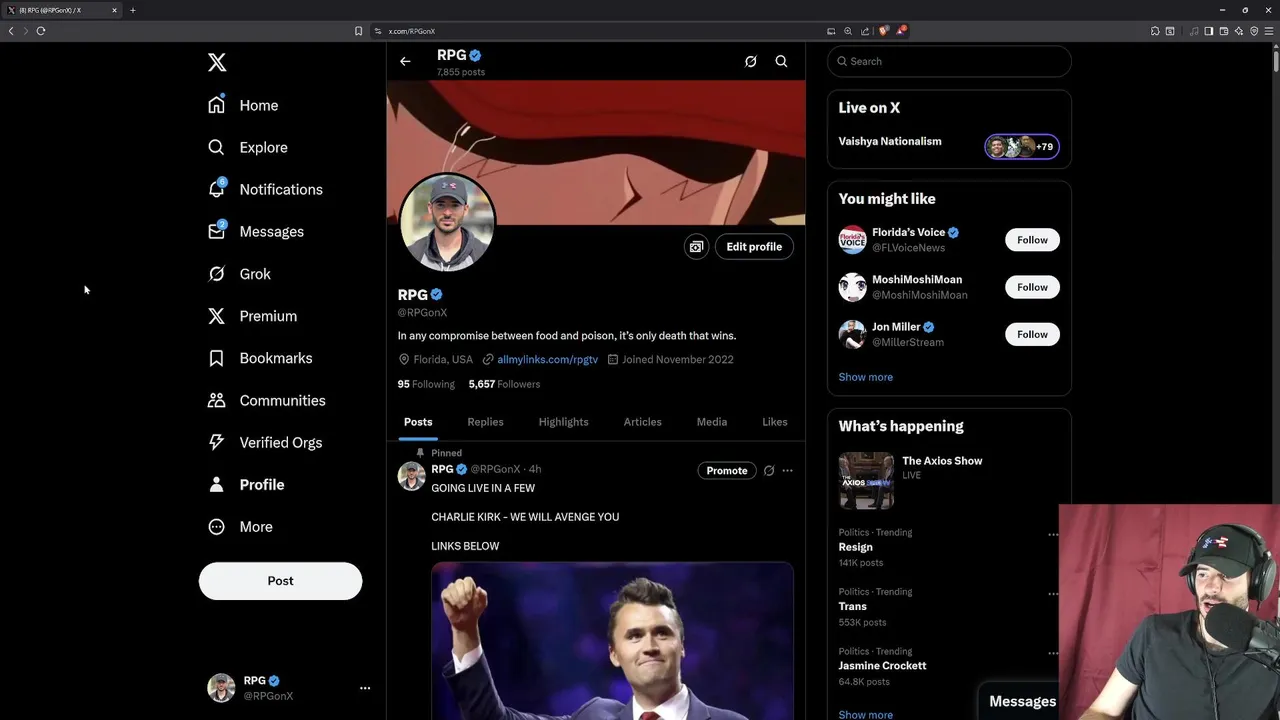Open the allmylinks.com/rpgtv link
Image resolution: width=1280 pixels, height=720 pixels.
547,359
